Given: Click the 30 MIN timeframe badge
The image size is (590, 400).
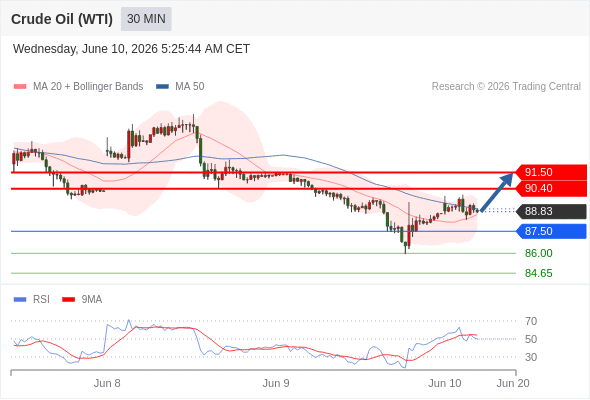Looking at the screenshot, I should [146, 19].
